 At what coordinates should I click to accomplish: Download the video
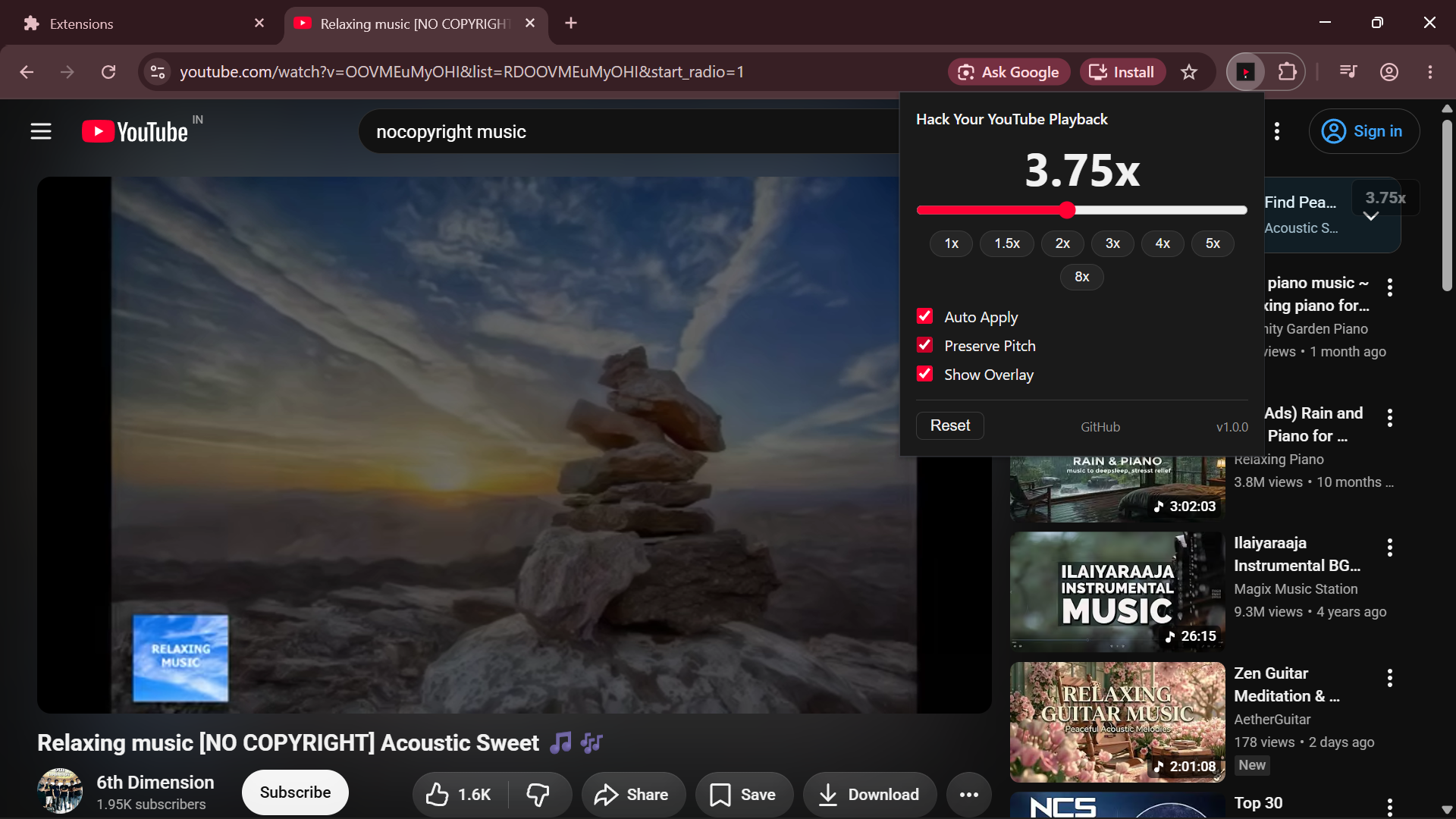(870, 795)
